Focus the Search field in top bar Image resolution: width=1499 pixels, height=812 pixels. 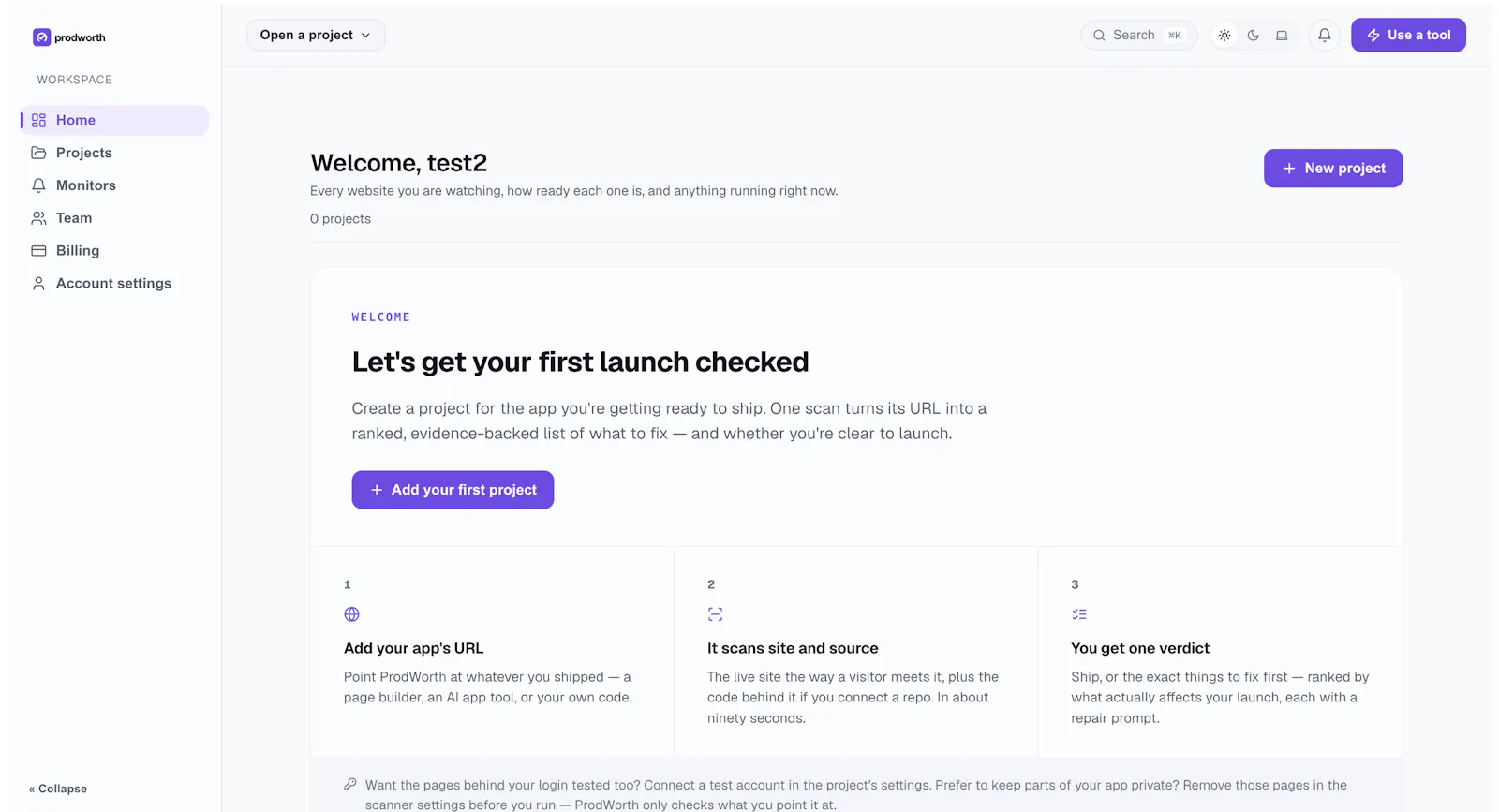(1138, 36)
